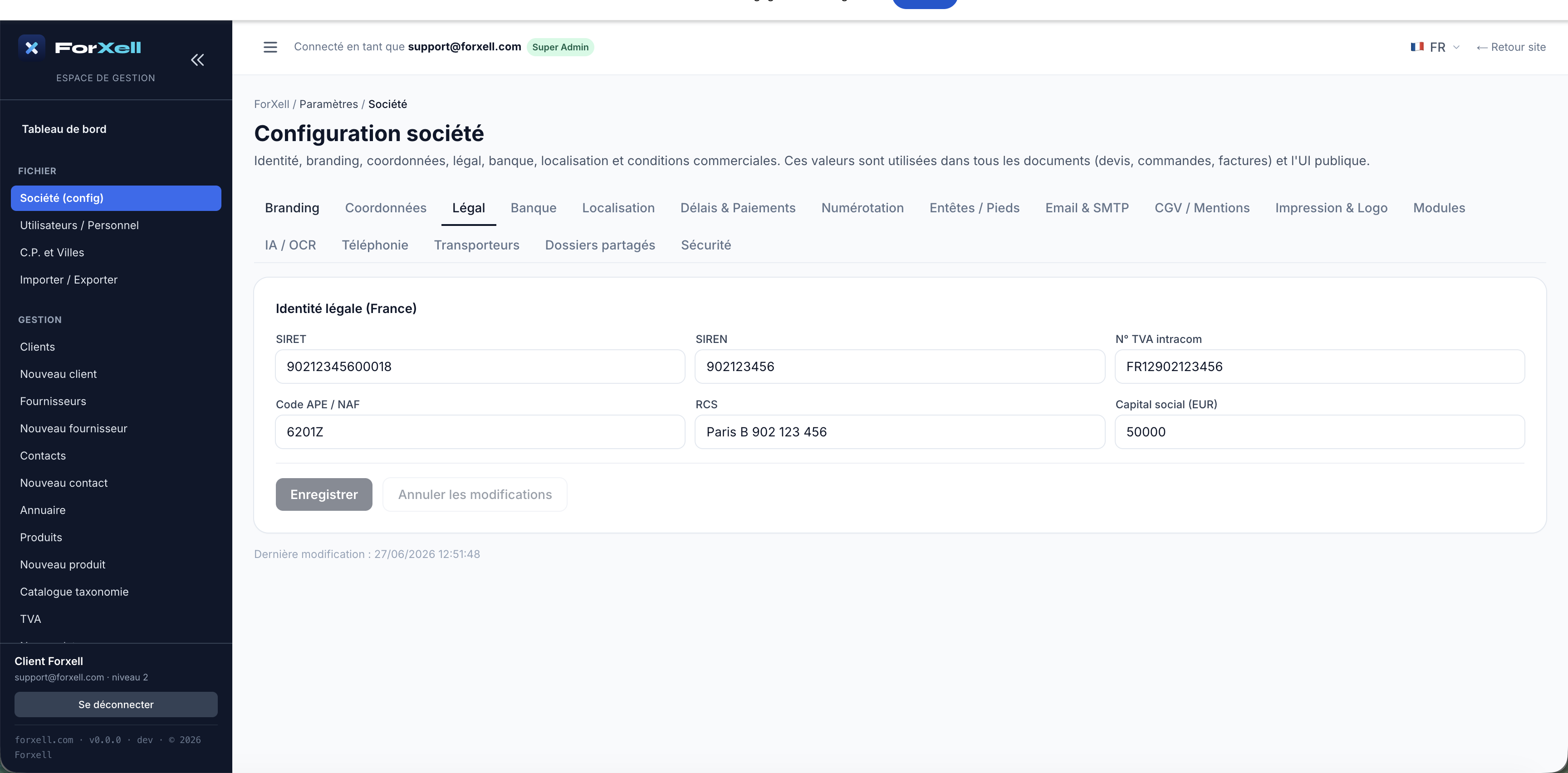Click the ForXell X logo icon
This screenshot has width=1568, height=773.
pos(32,48)
